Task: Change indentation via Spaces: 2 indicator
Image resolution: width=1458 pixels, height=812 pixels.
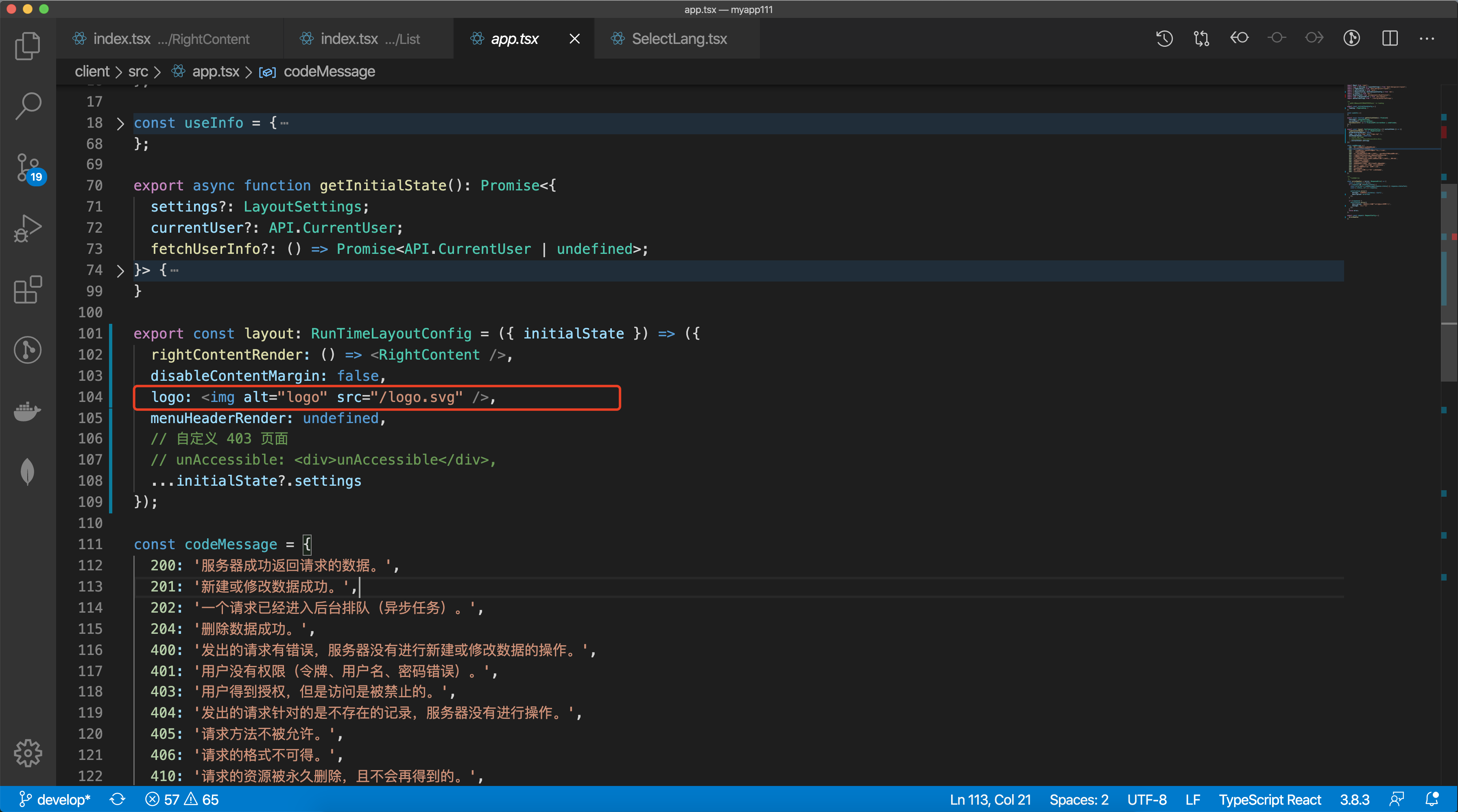Action: 1078,799
